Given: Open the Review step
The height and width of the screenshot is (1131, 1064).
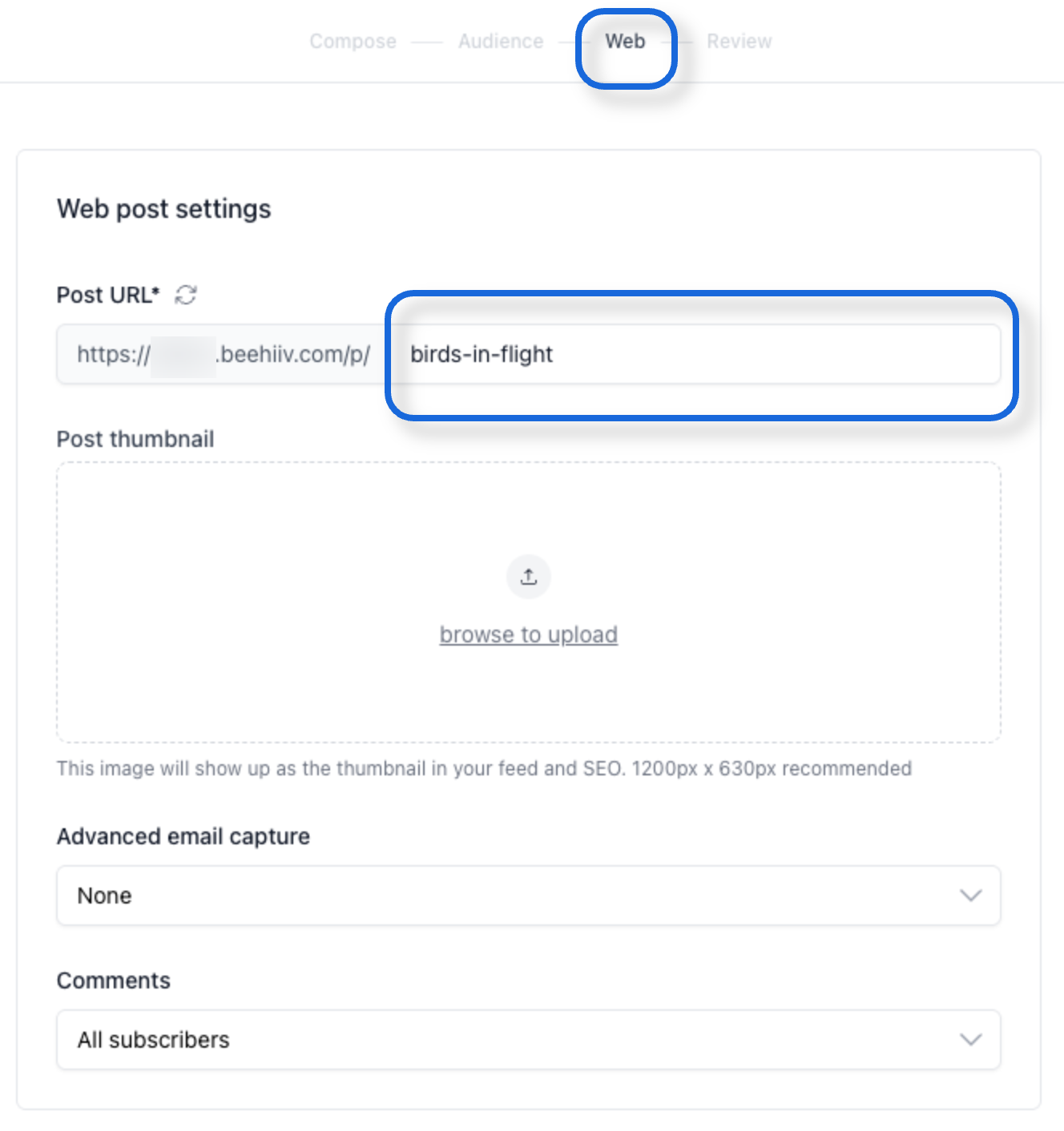Looking at the screenshot, I should tap(739, 42).
